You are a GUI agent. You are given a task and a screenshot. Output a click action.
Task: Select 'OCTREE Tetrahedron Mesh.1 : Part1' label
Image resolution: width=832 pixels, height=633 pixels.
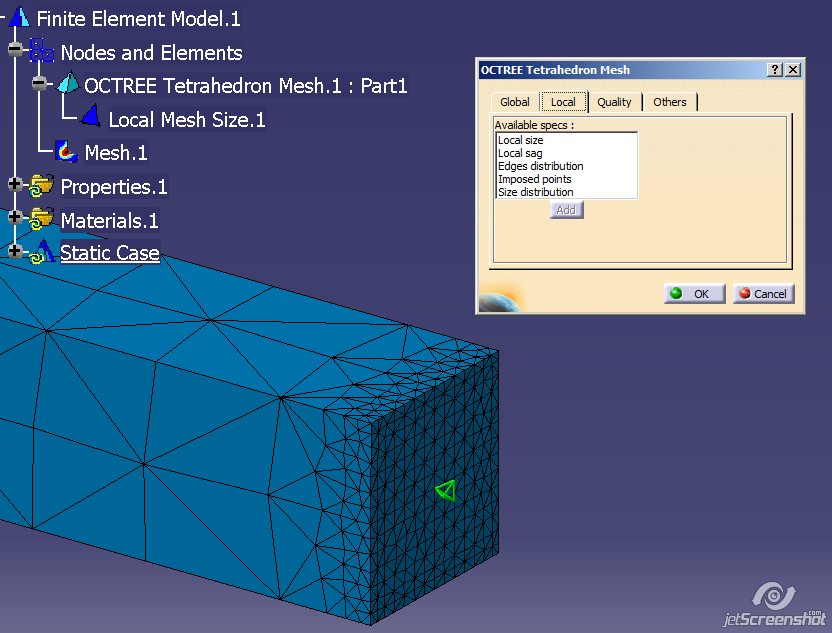tap(246, 85)
